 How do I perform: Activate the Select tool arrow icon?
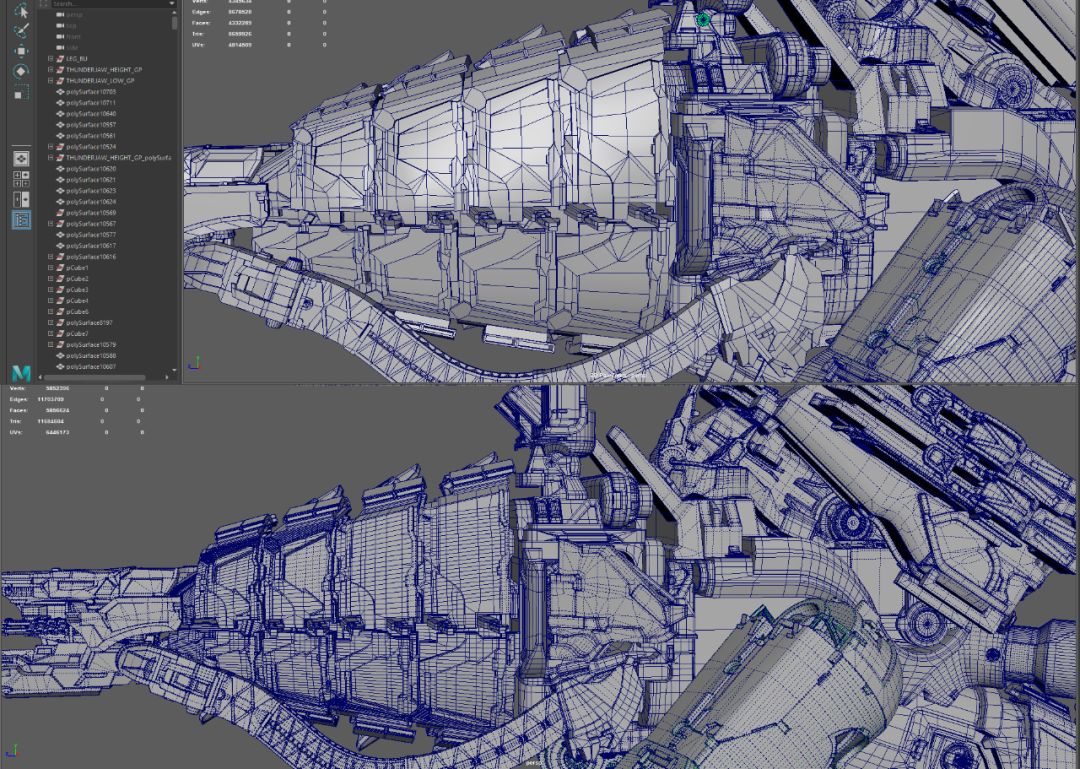point(21,10)
